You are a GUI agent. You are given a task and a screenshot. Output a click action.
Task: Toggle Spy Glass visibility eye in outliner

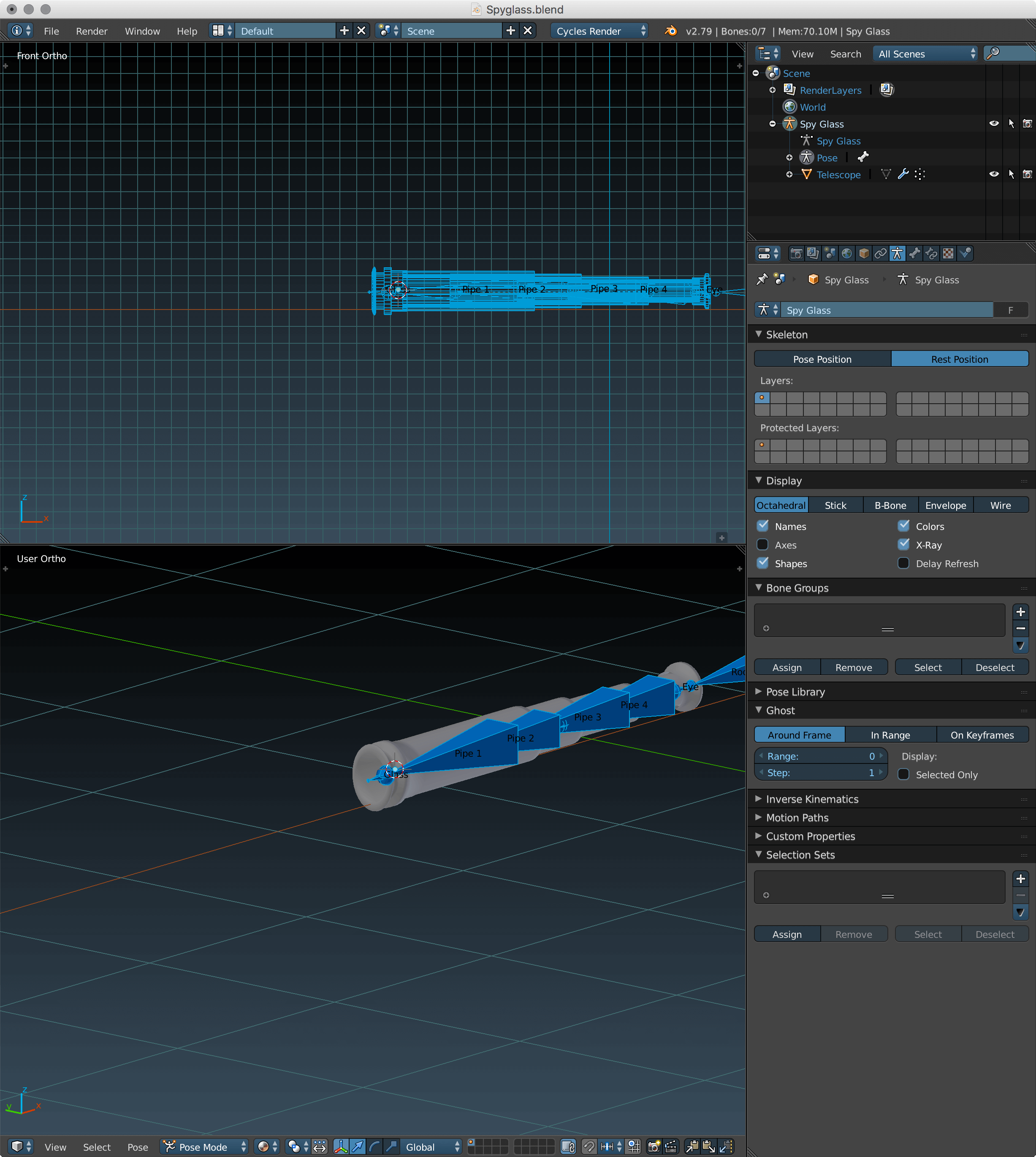[994, 124]
